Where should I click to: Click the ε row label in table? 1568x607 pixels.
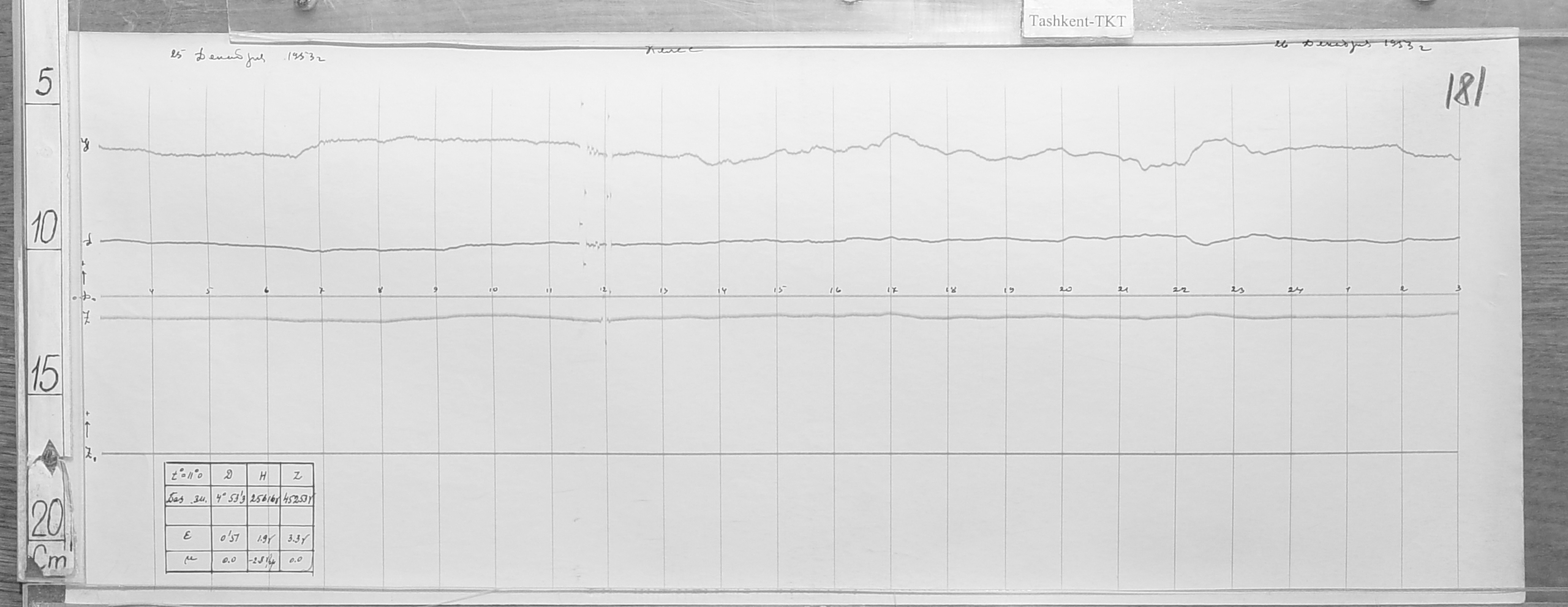coord(189,537)
